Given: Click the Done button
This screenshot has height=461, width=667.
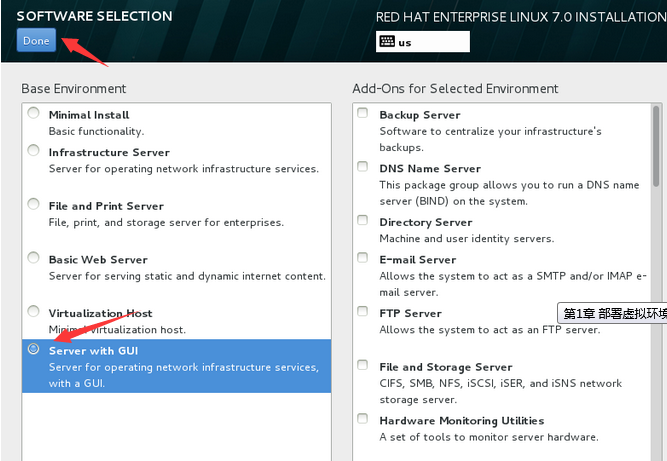Looking at the screenshot, I should pos(36,40).
